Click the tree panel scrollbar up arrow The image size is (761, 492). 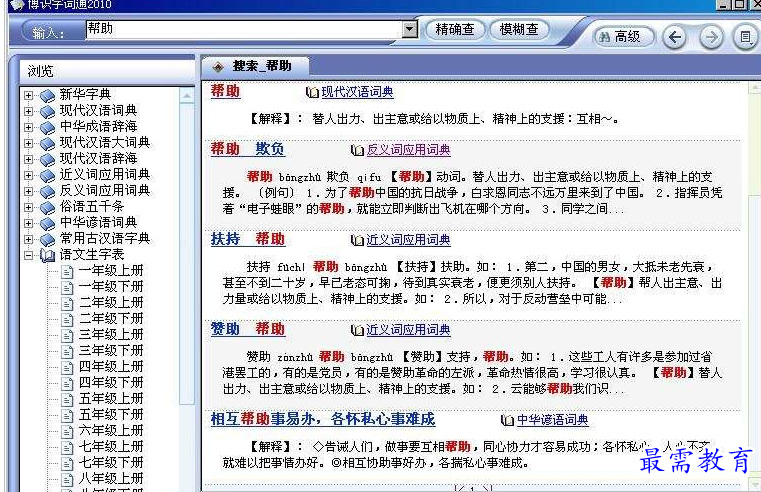[x=187, y=96]
